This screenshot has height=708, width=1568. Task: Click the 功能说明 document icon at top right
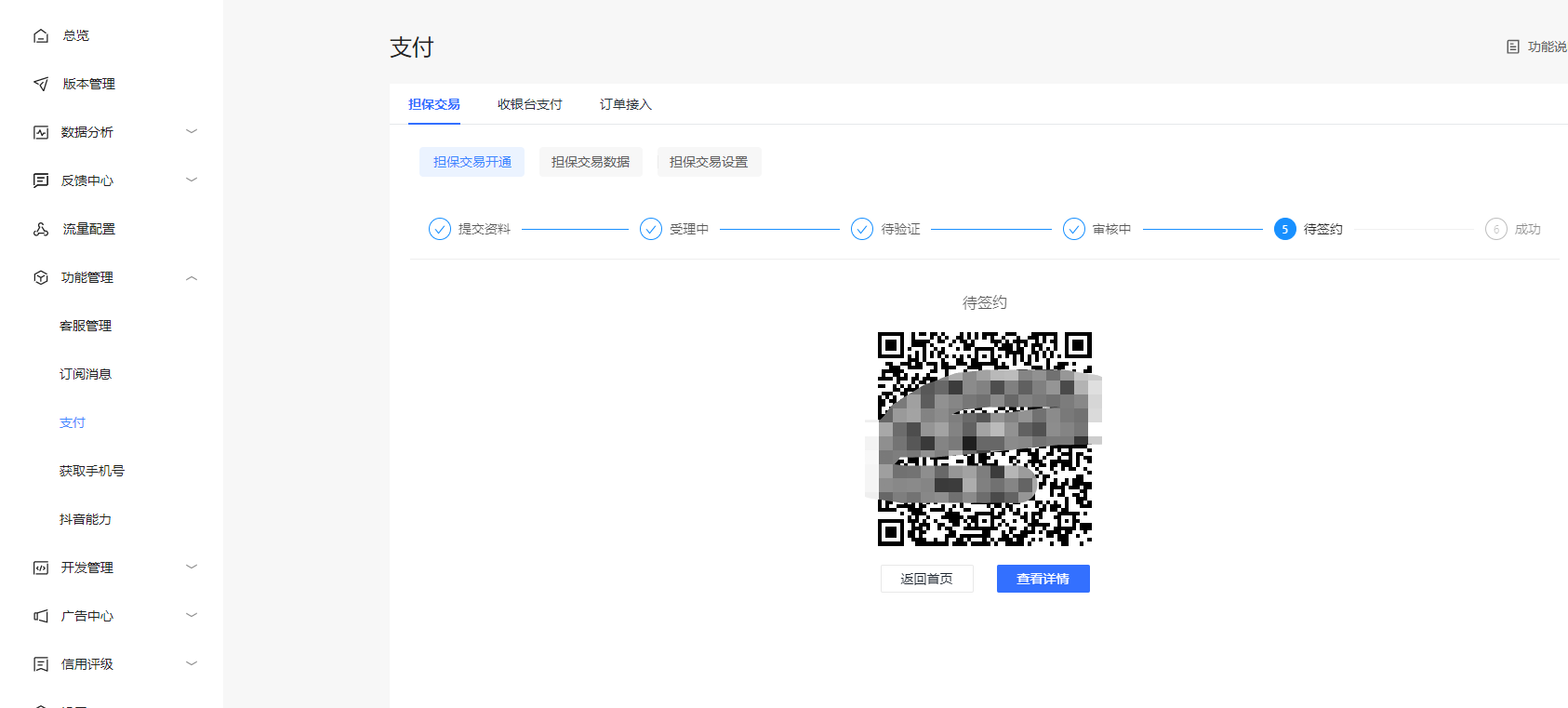coord(1513,47)
